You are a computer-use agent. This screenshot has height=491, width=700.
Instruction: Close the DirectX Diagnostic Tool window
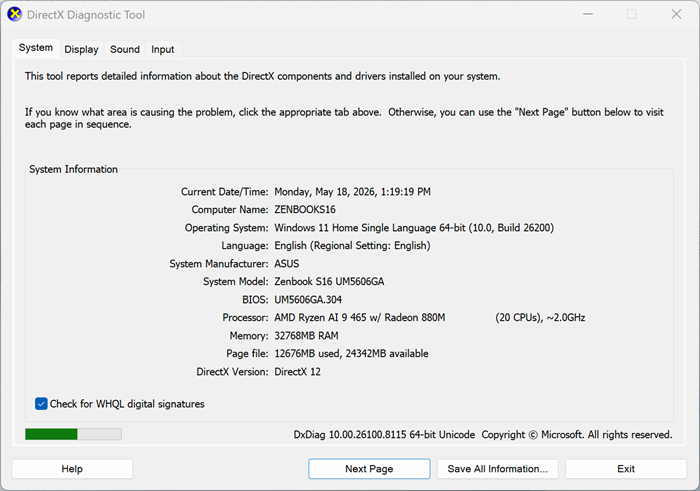point(676,14)
